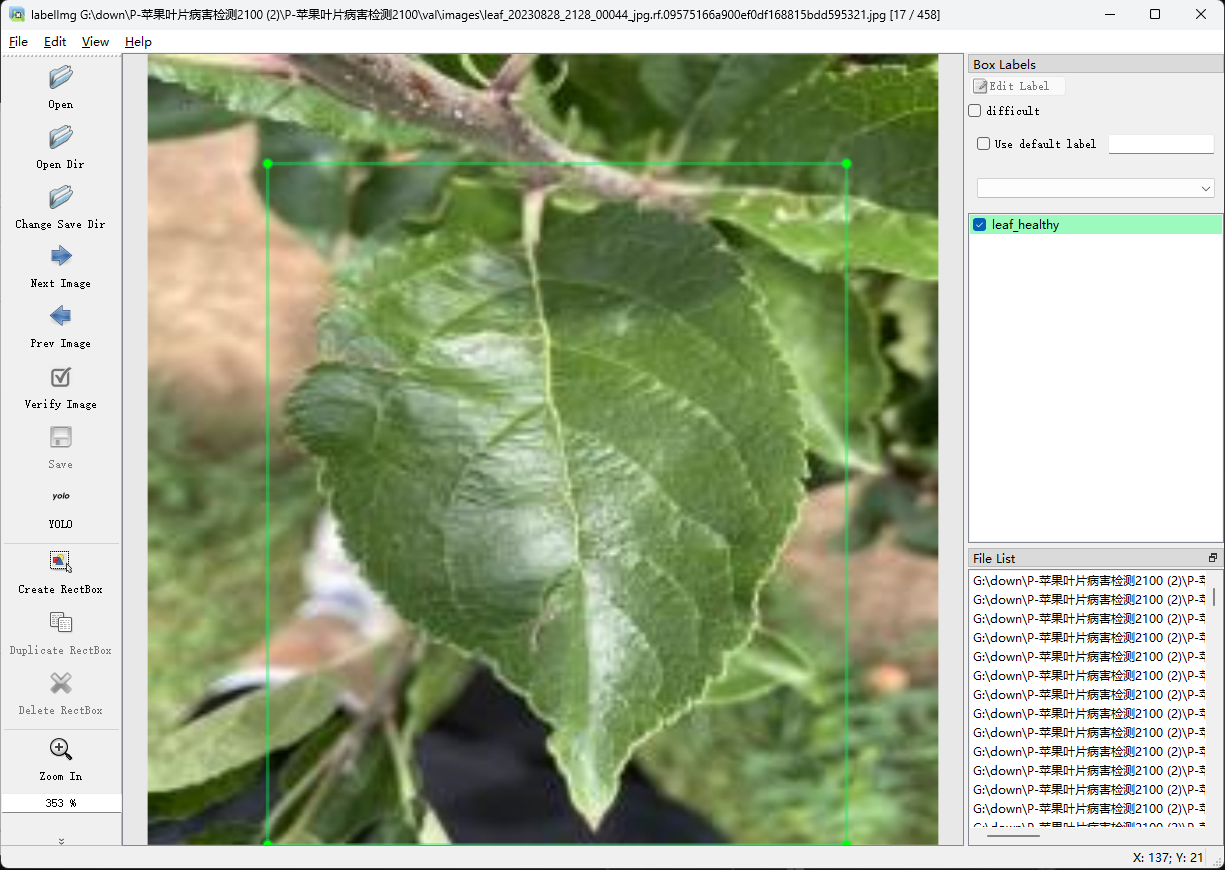Open the View menu
This screenshot has height=870, width=1225.
coord(96,42)
